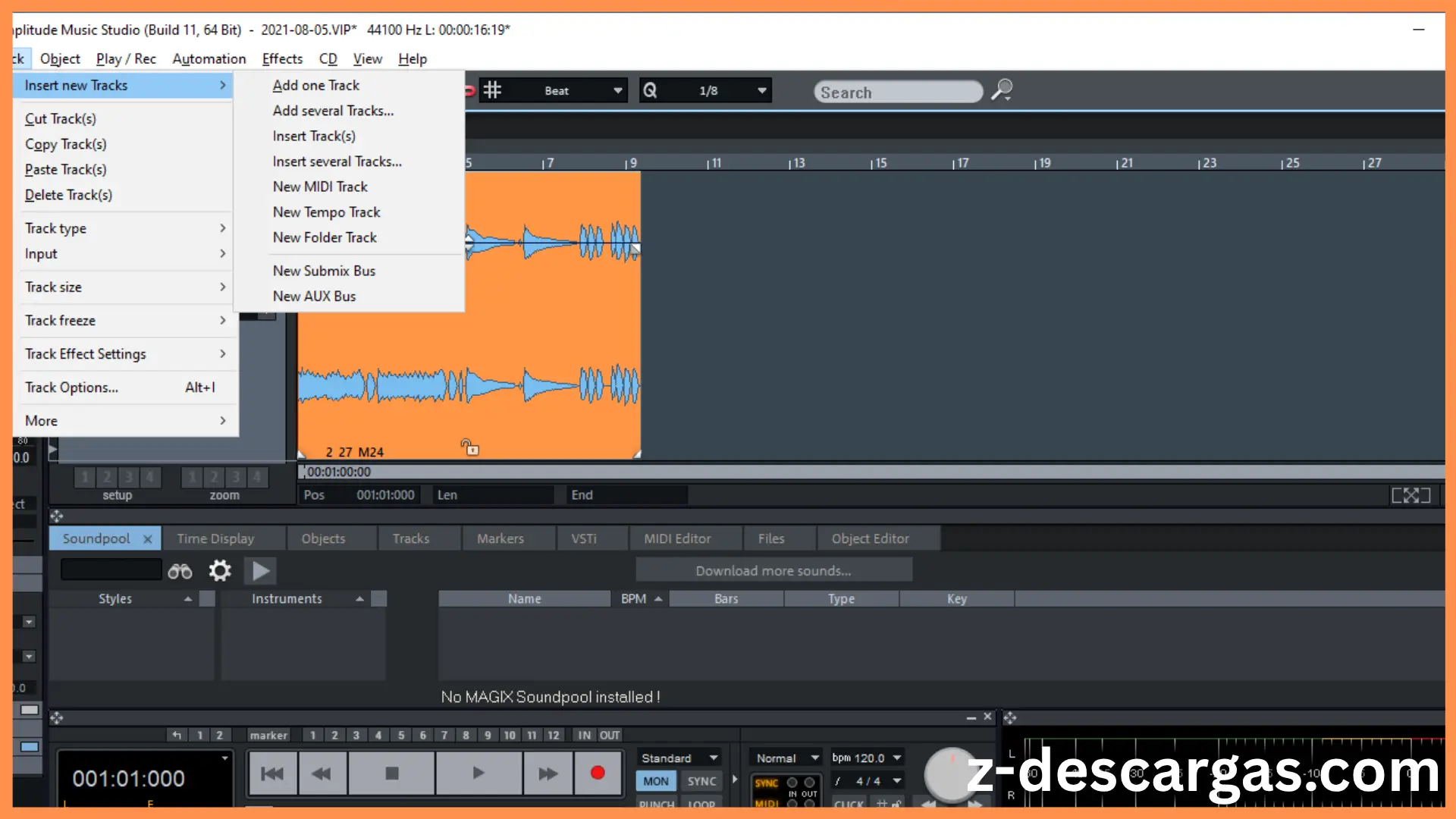This screenshot has width=1456, height=819.
Task: Toggle the OUT marker button
Action: [610, 735]
